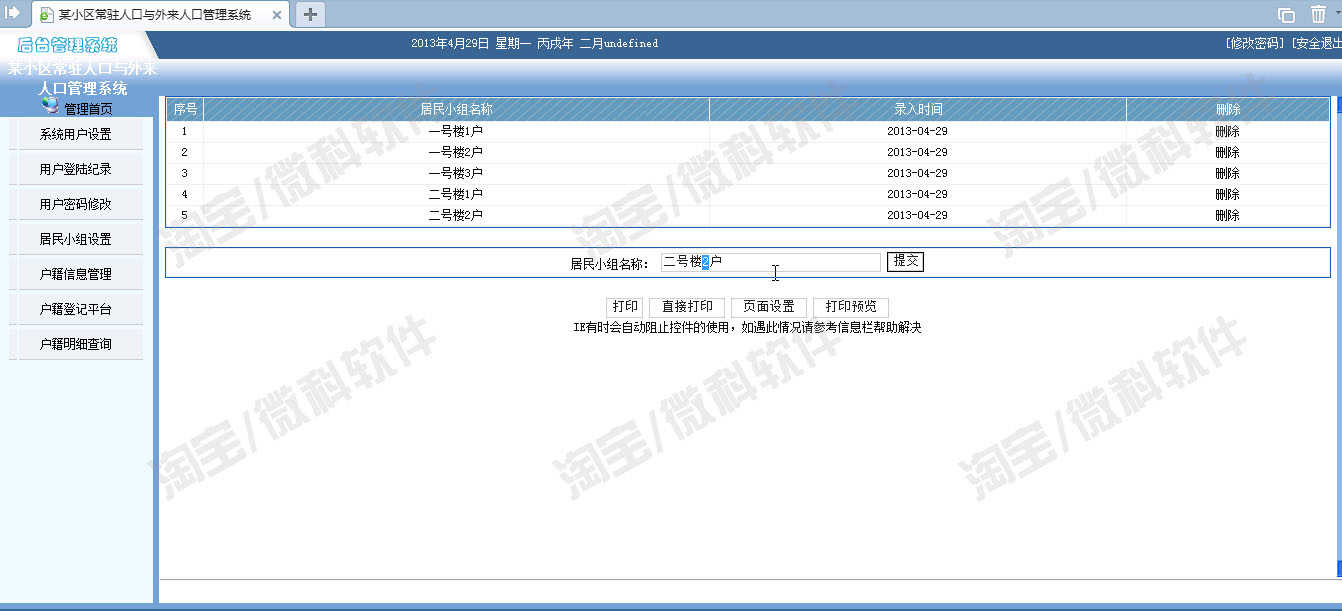
Task: Open 系统用户设置 menu item
Action: [76, 134]
